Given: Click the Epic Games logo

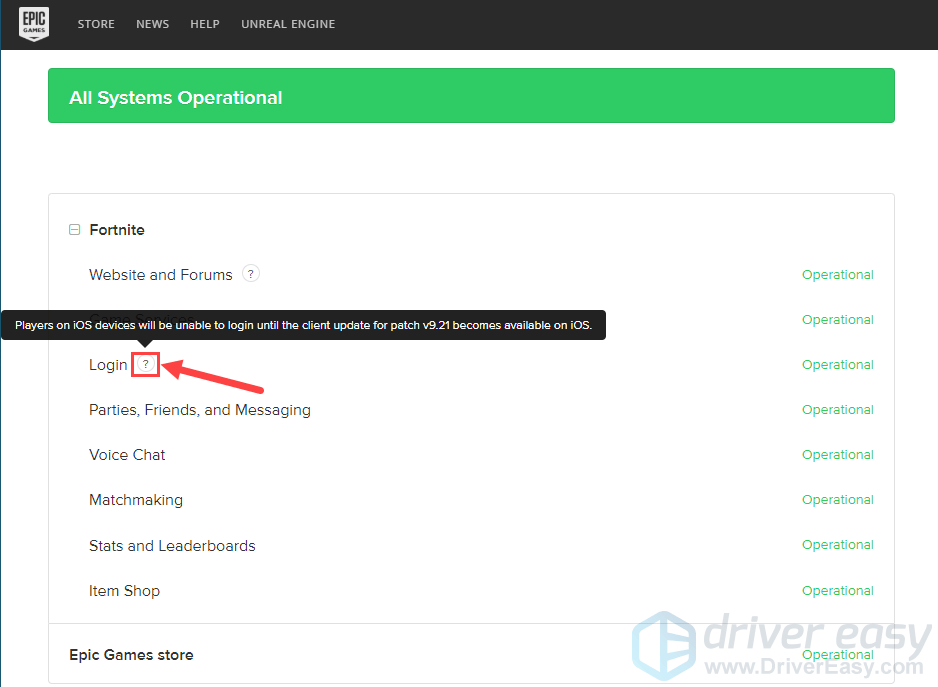Looking at the screenshot, I should coord(33,24).
